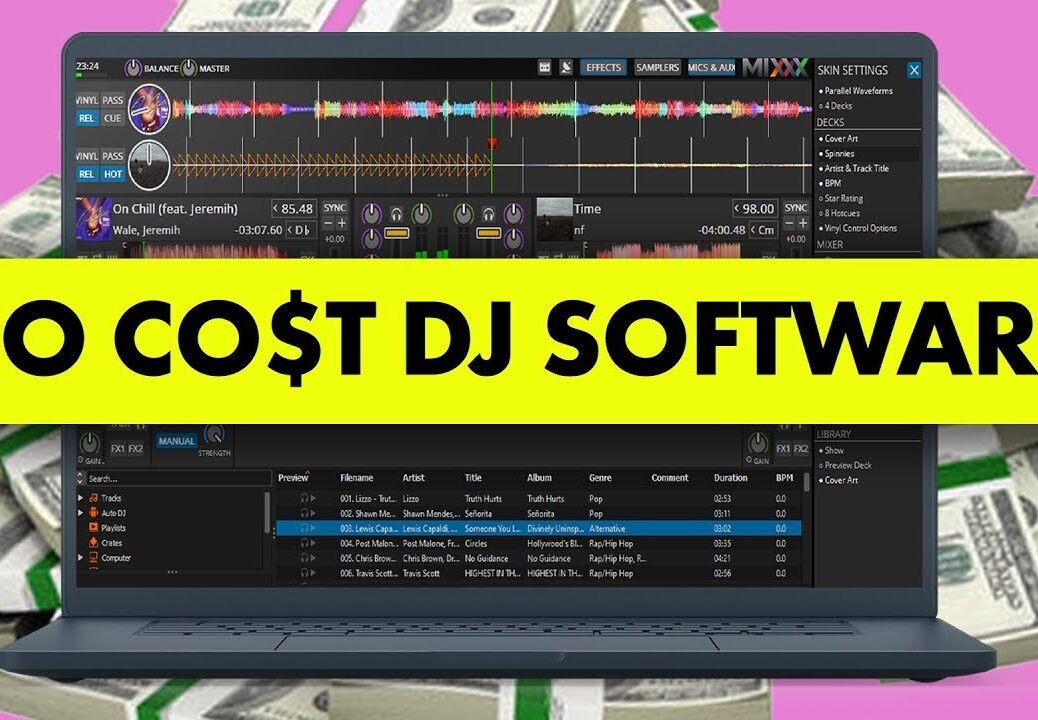Toggle the library Show option

point(831,450)
